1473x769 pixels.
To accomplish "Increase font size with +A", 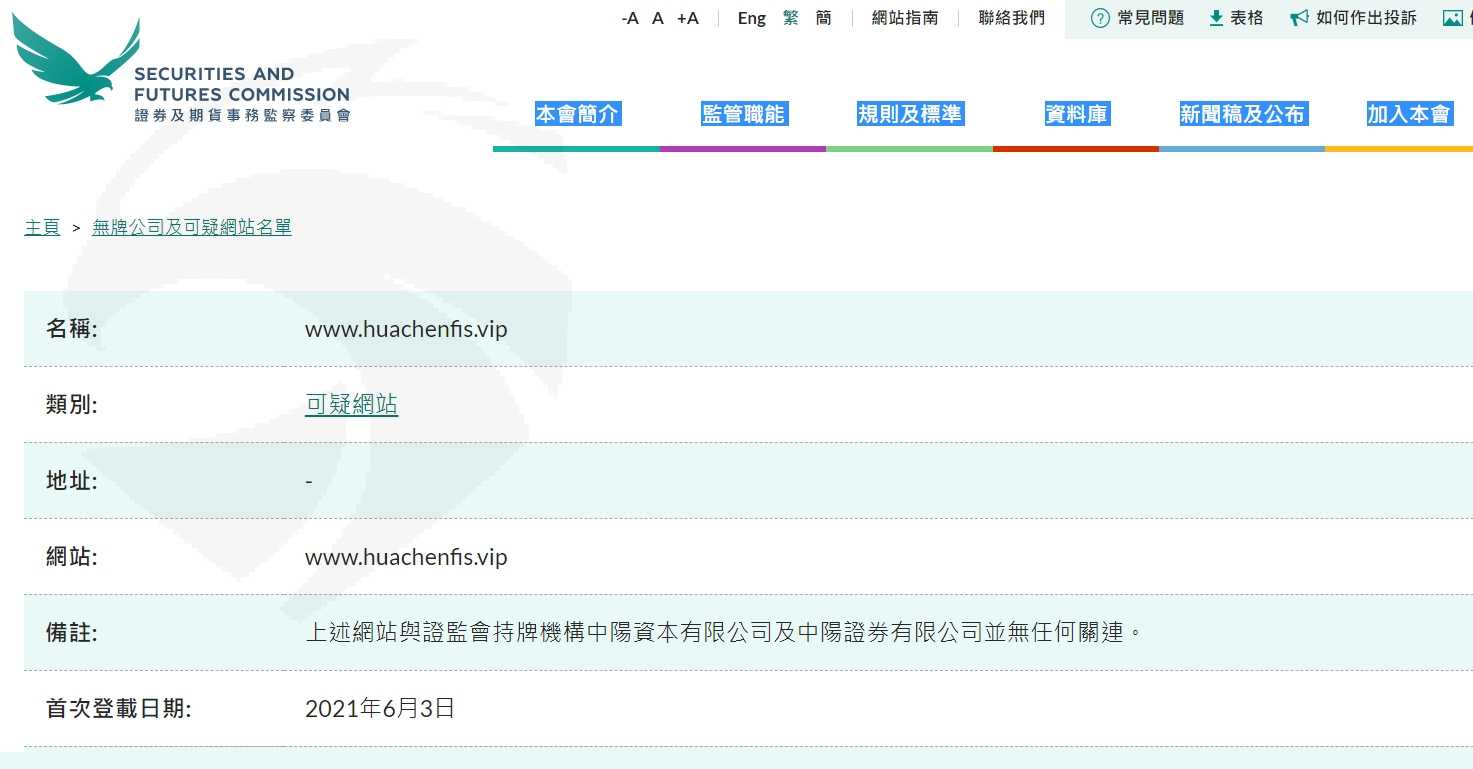I will tap(687, 18).
